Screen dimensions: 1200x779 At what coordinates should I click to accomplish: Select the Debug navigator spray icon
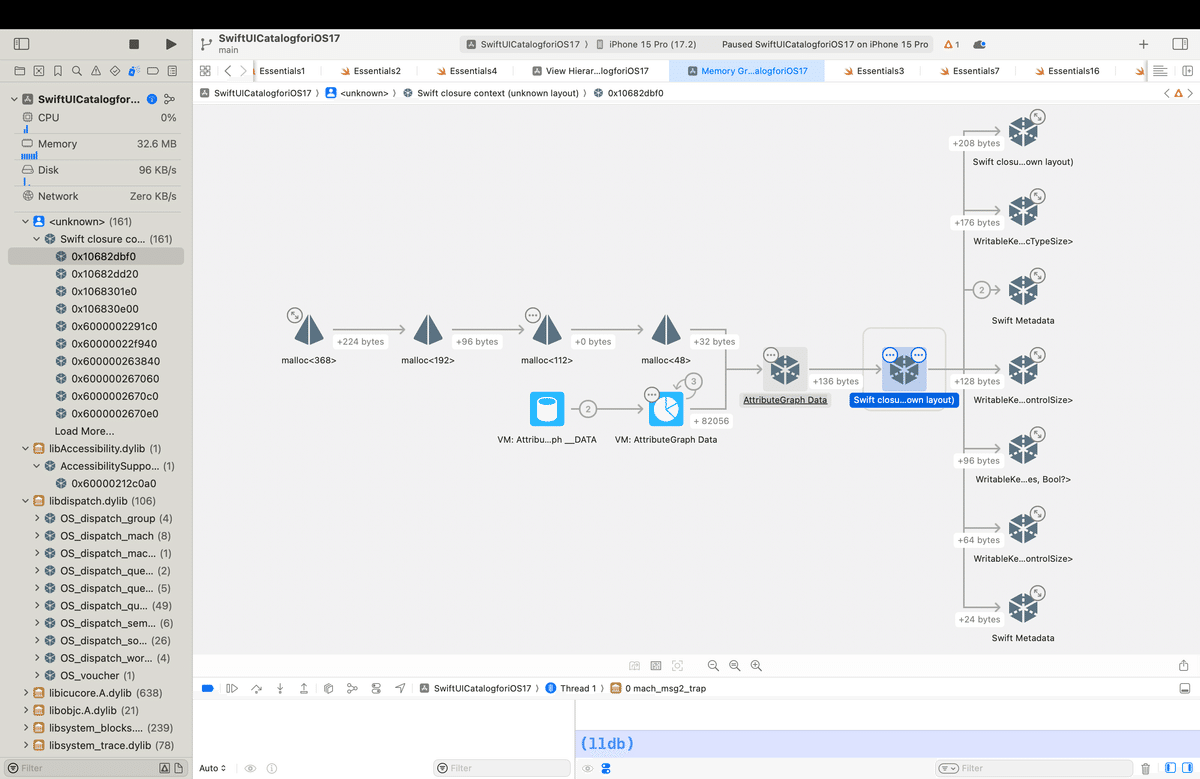pos(135,71)
